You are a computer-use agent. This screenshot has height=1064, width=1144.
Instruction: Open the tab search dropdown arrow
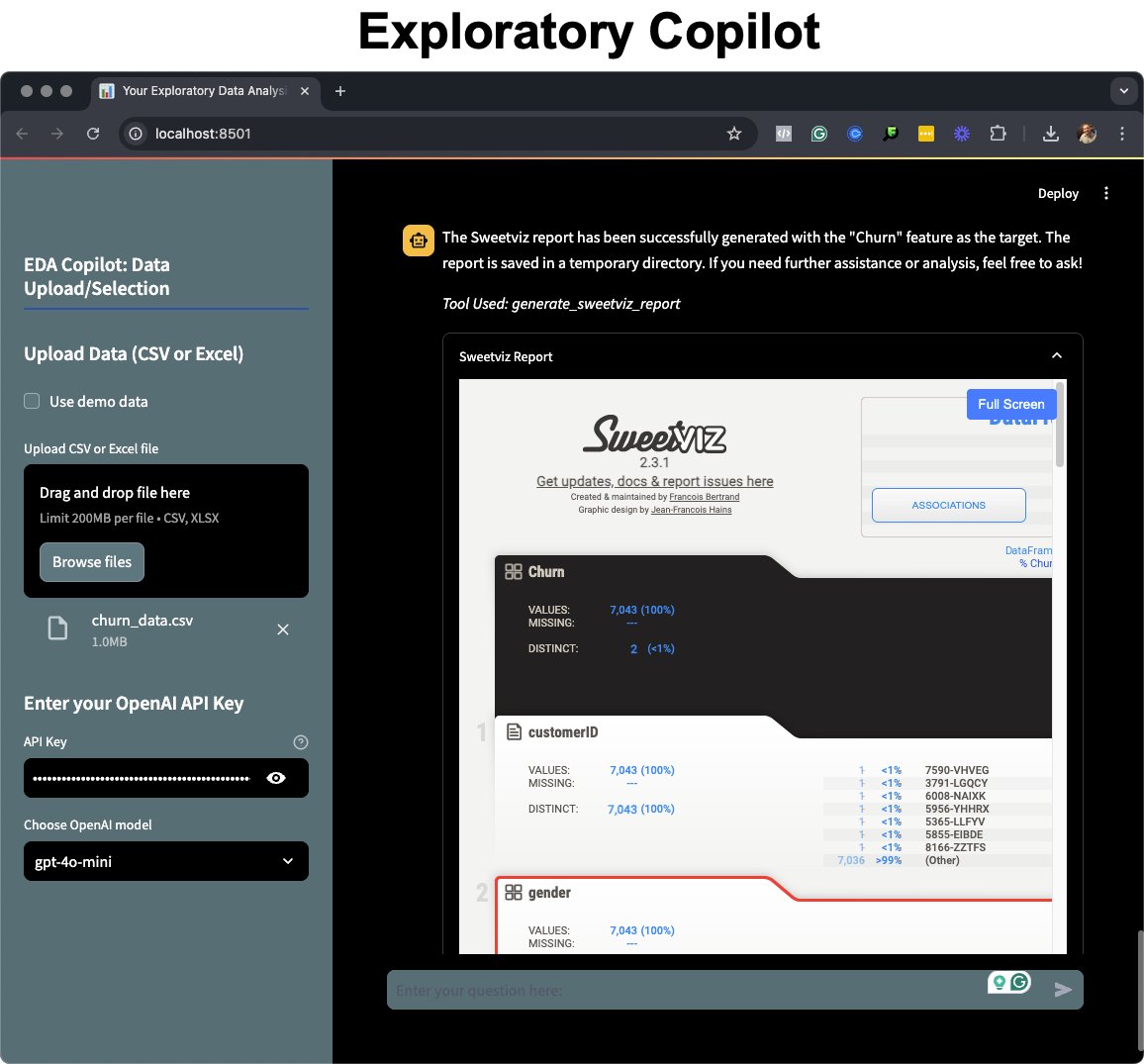(x=1123, y=91)
